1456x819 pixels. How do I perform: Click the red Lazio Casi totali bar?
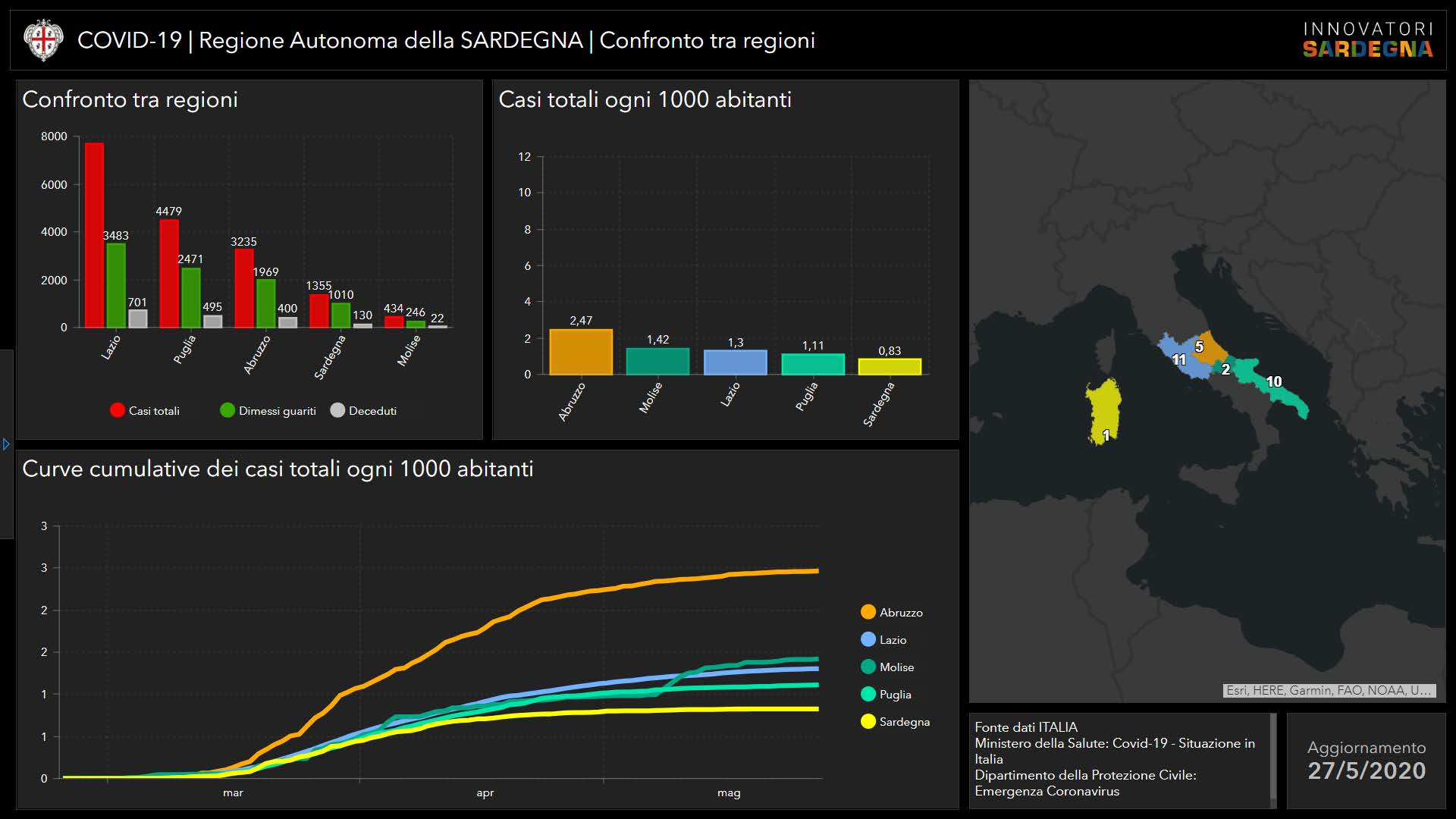(94, 235)
